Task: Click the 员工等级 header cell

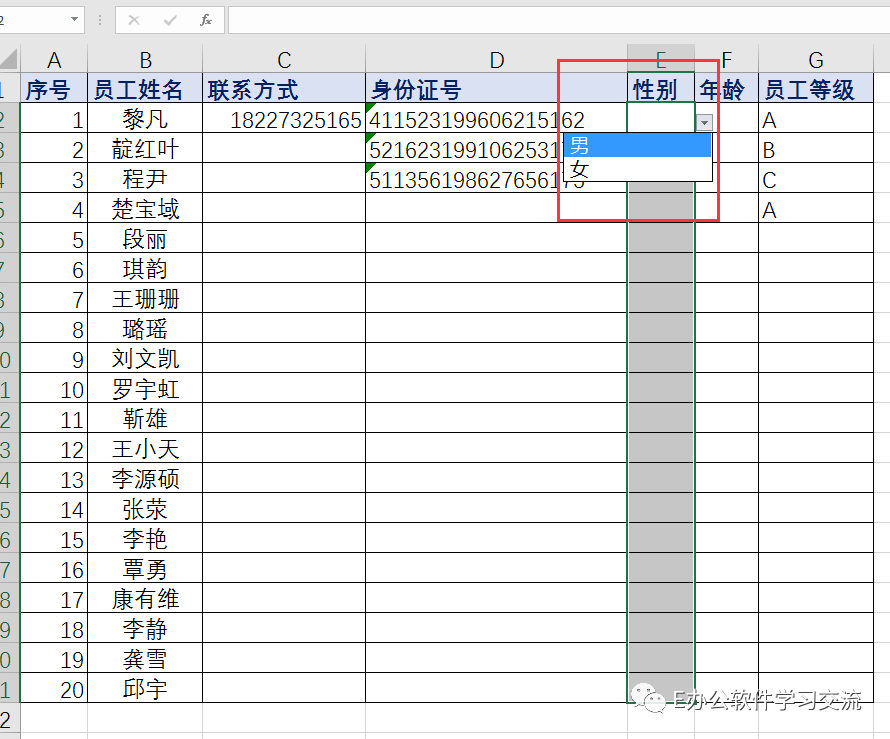Action: 816,89
